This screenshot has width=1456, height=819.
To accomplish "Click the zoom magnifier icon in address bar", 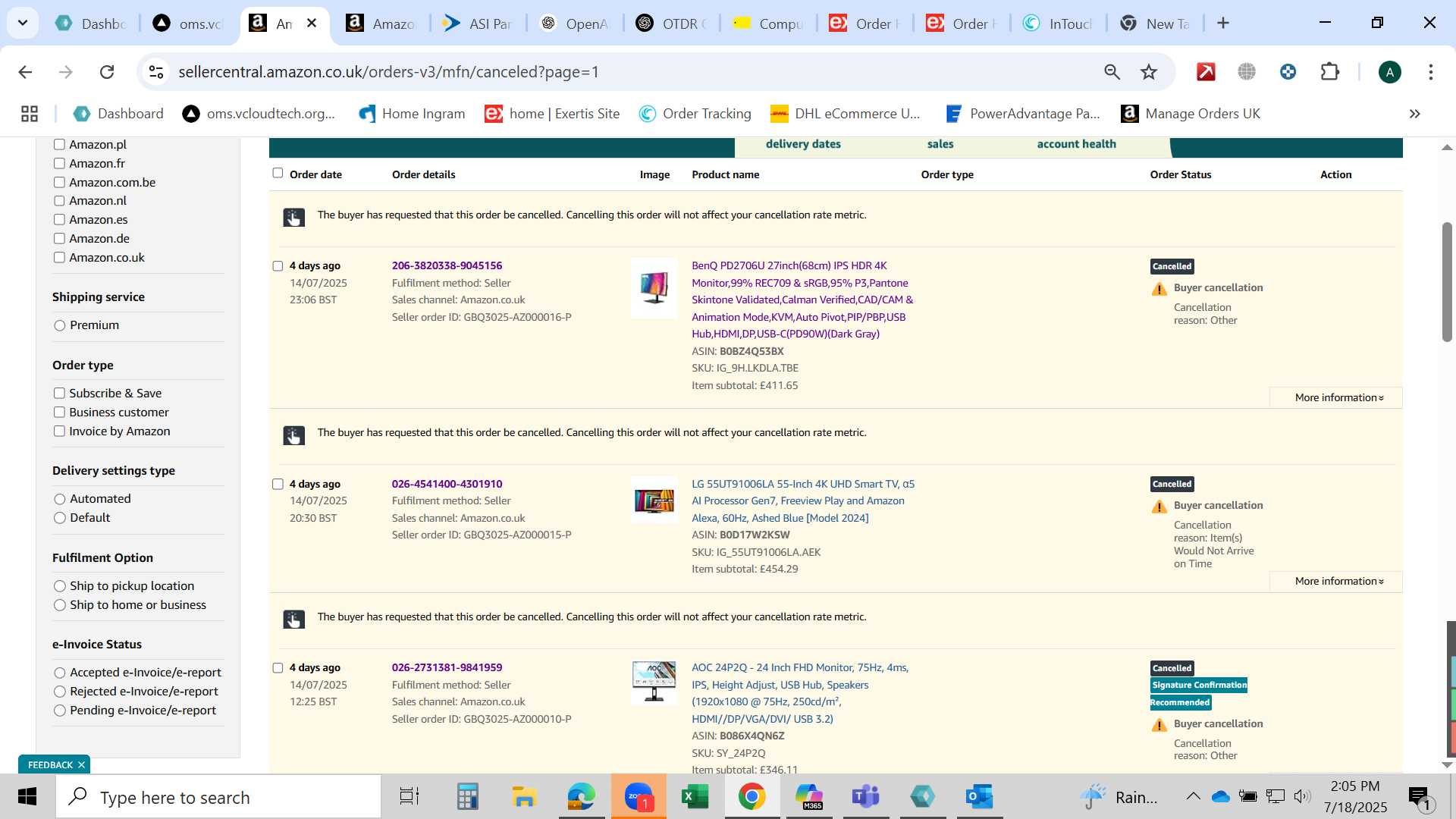I will (x=1112, y=72).
